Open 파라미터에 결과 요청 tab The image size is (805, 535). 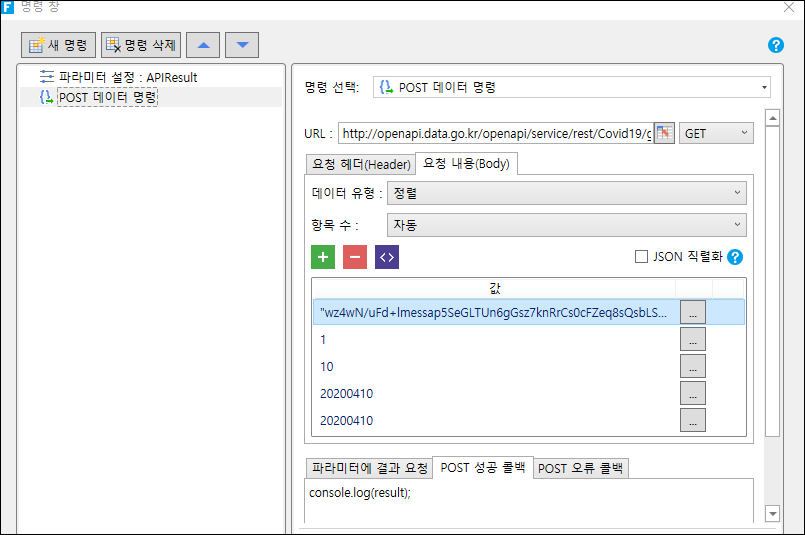click(370, 468)
